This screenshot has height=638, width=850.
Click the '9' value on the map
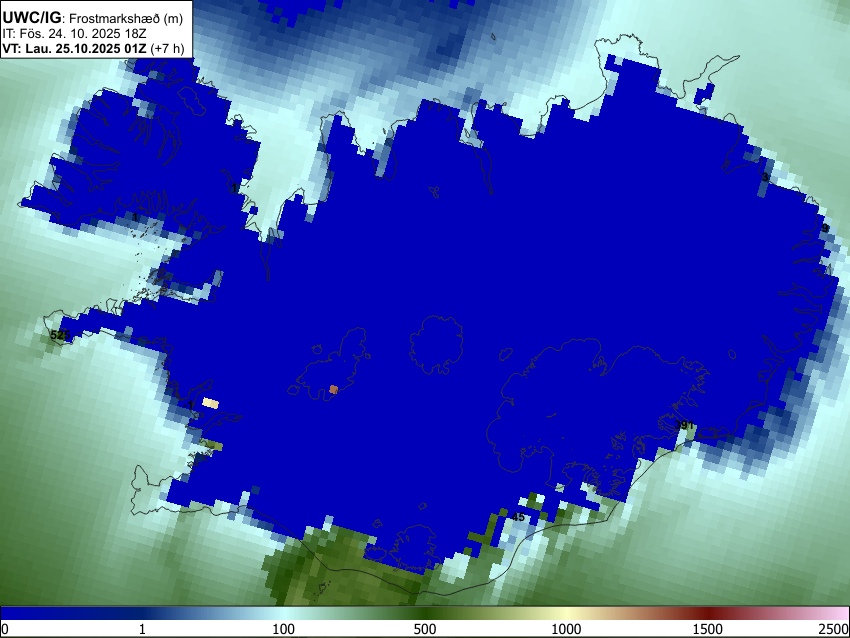825,228
